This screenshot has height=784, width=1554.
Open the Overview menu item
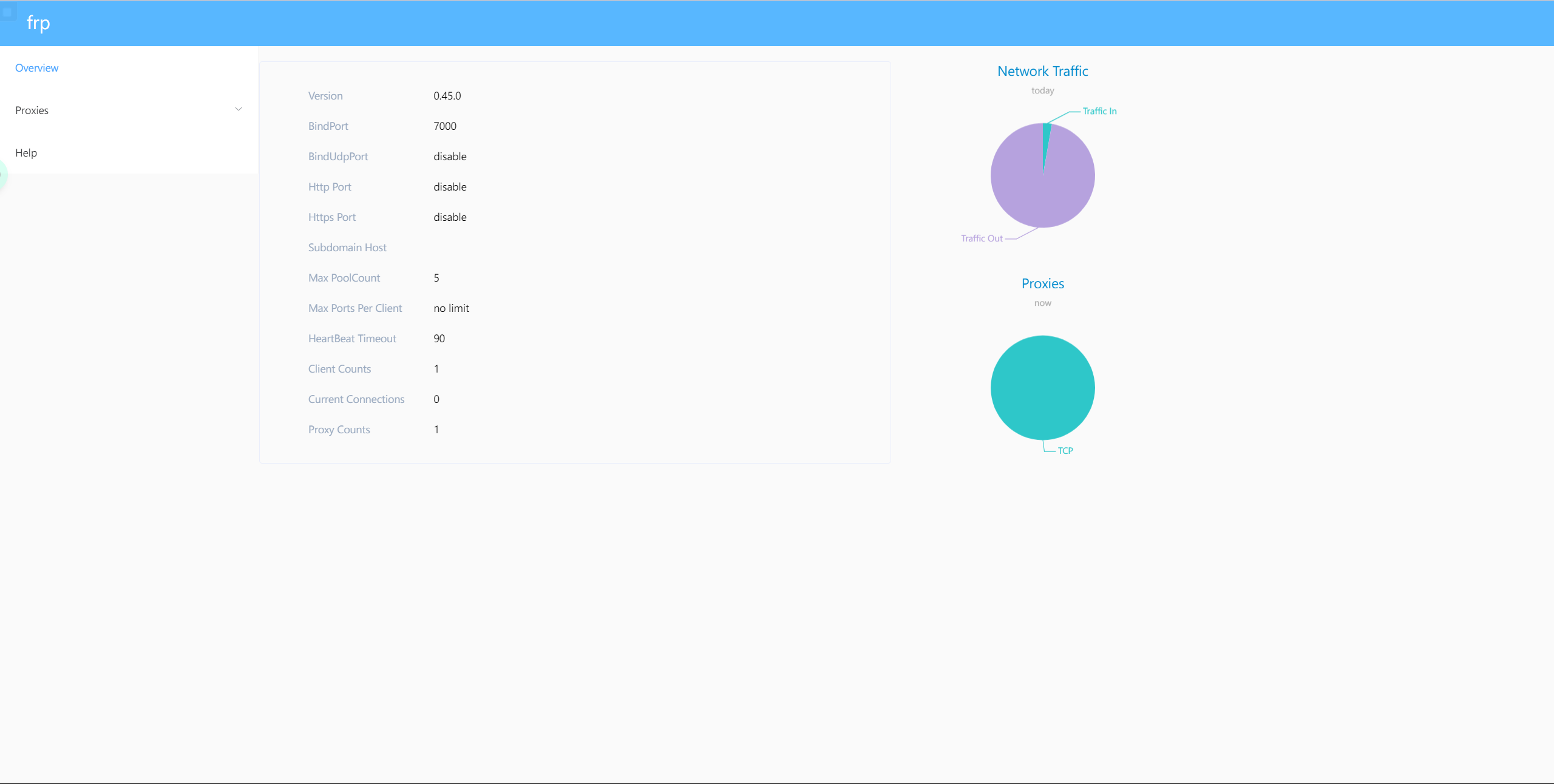click(37, 68)
